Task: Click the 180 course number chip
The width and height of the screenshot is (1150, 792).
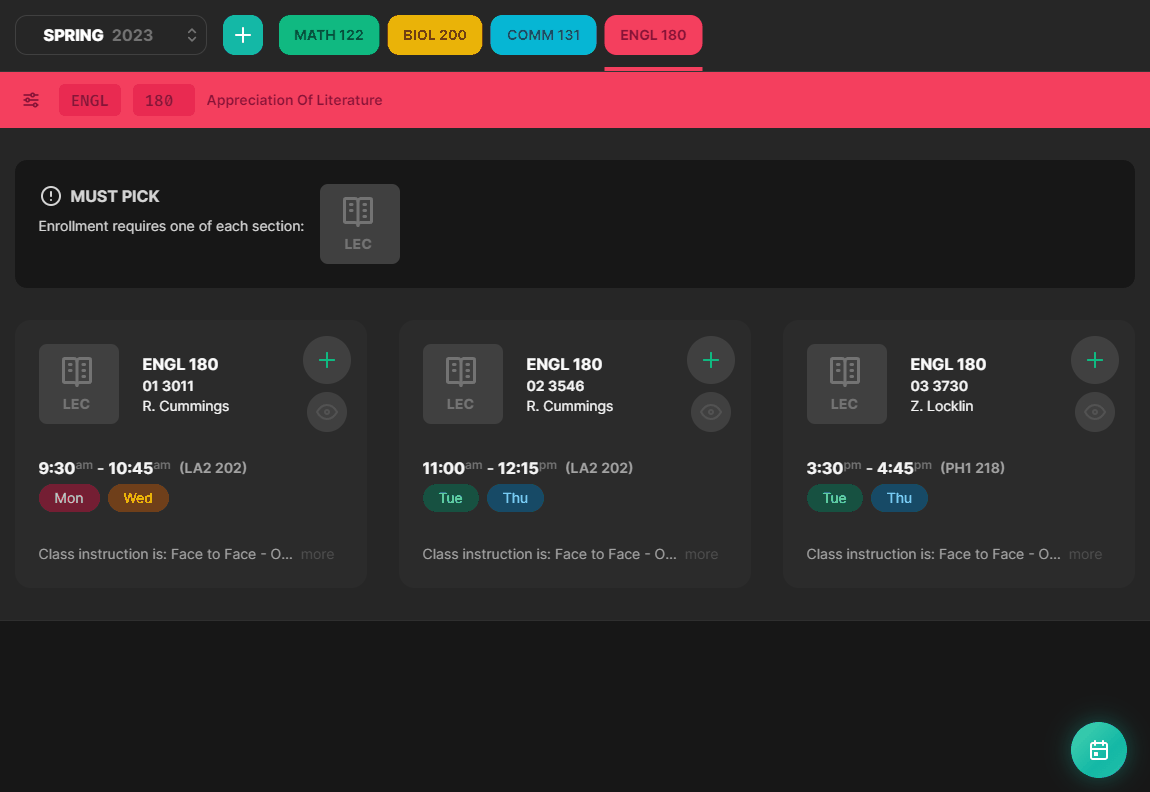Action: click(x=163, y=100)
